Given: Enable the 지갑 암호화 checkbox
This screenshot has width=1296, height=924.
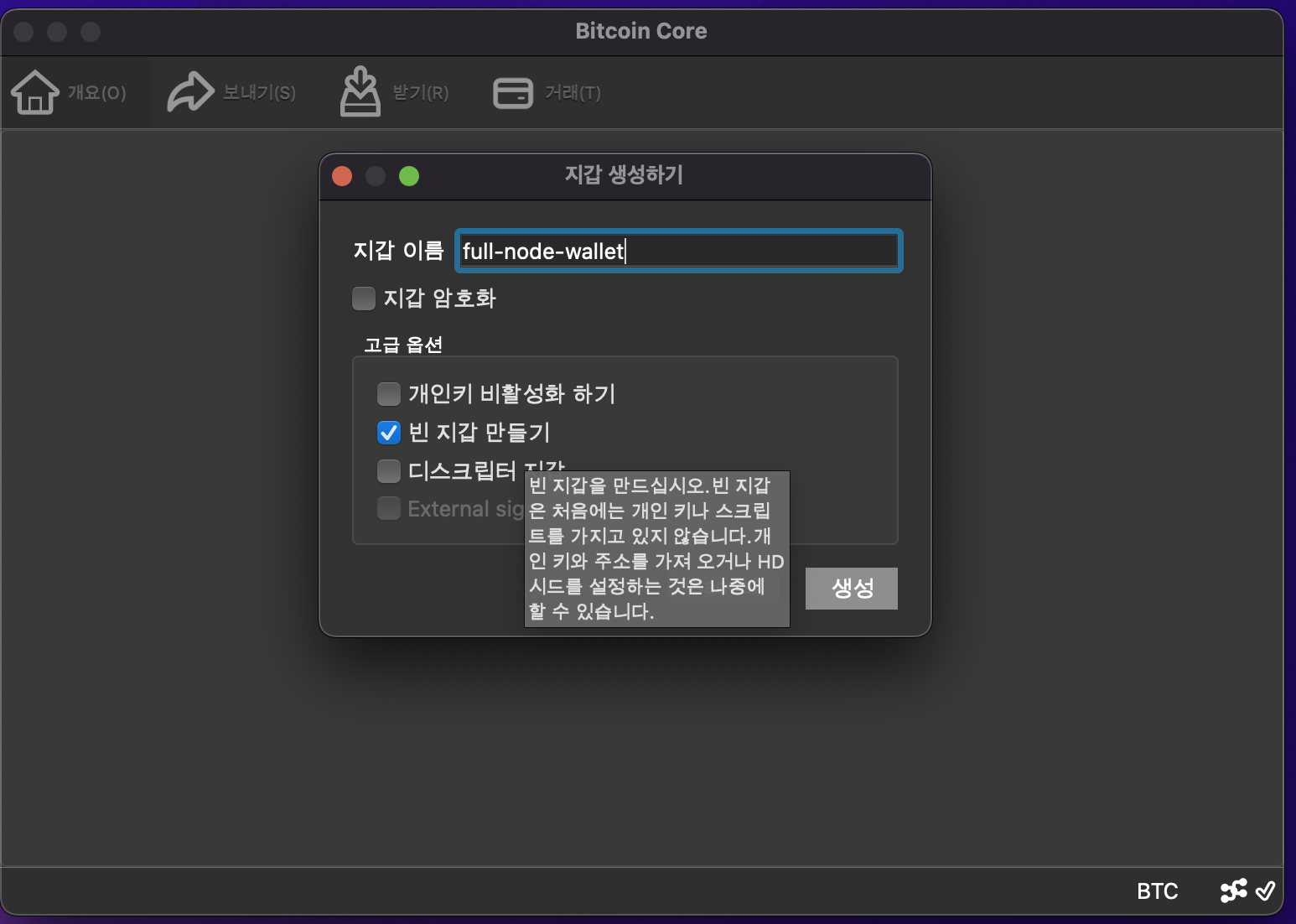Looking at the screenshot, I should tap(364, 298).
